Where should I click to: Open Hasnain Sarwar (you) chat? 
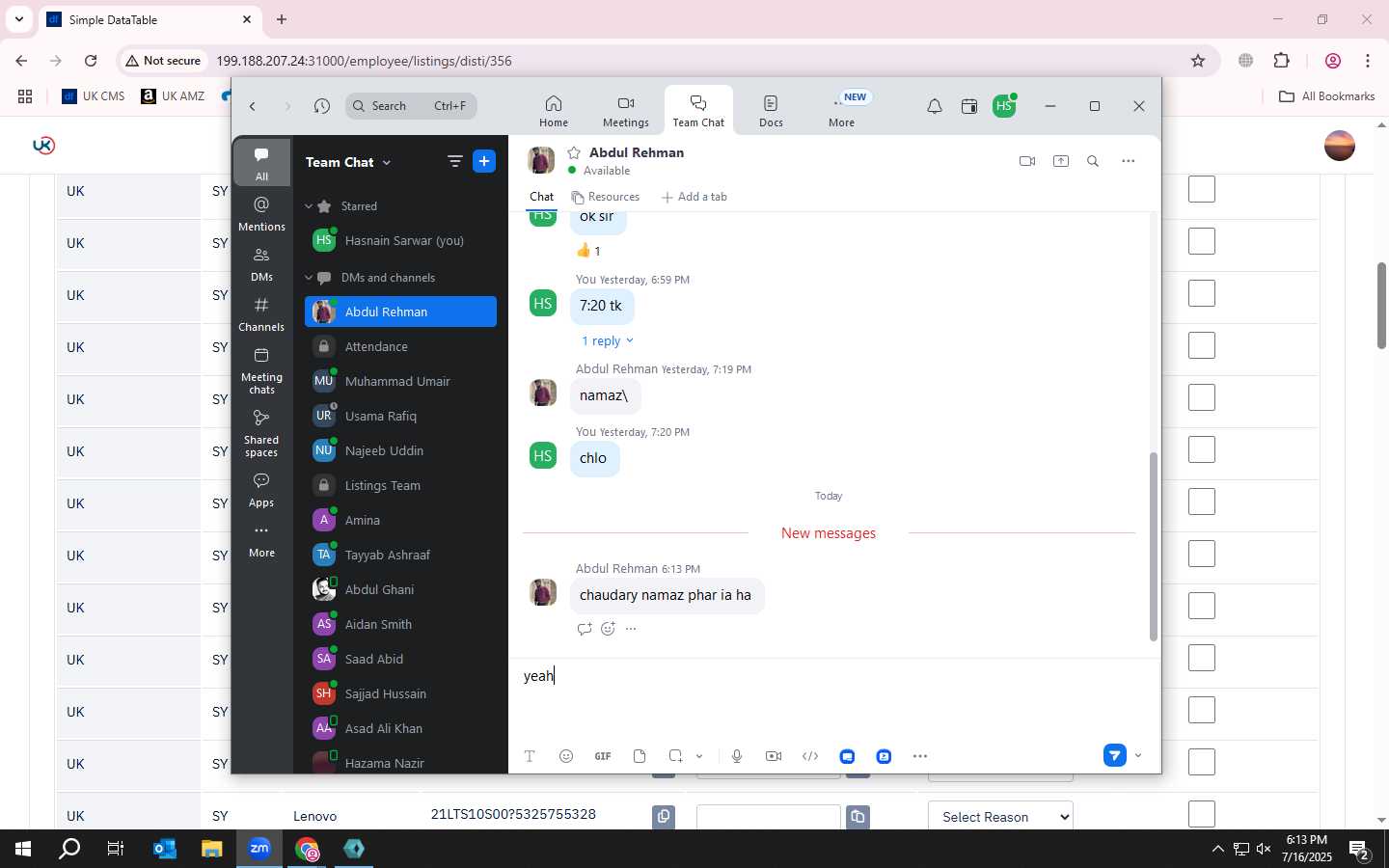pos(400,241)
